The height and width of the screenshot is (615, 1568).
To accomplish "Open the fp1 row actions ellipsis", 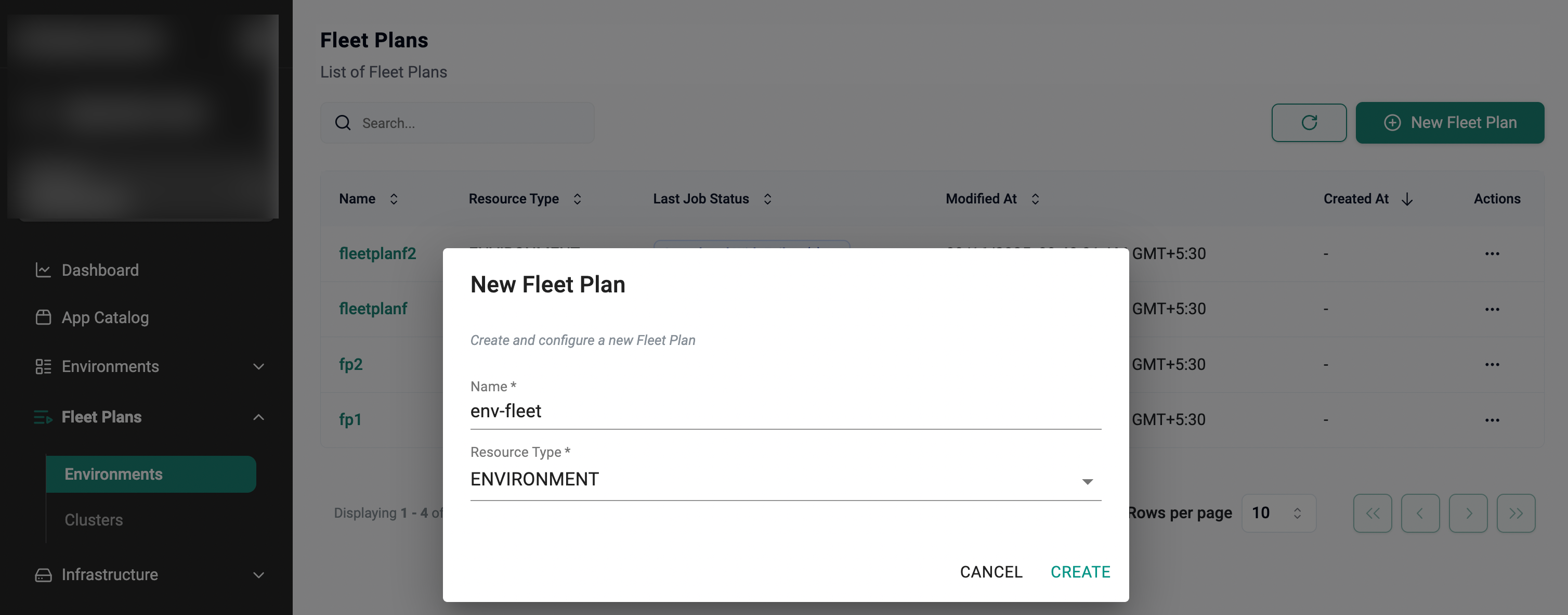I will 1491,419.
